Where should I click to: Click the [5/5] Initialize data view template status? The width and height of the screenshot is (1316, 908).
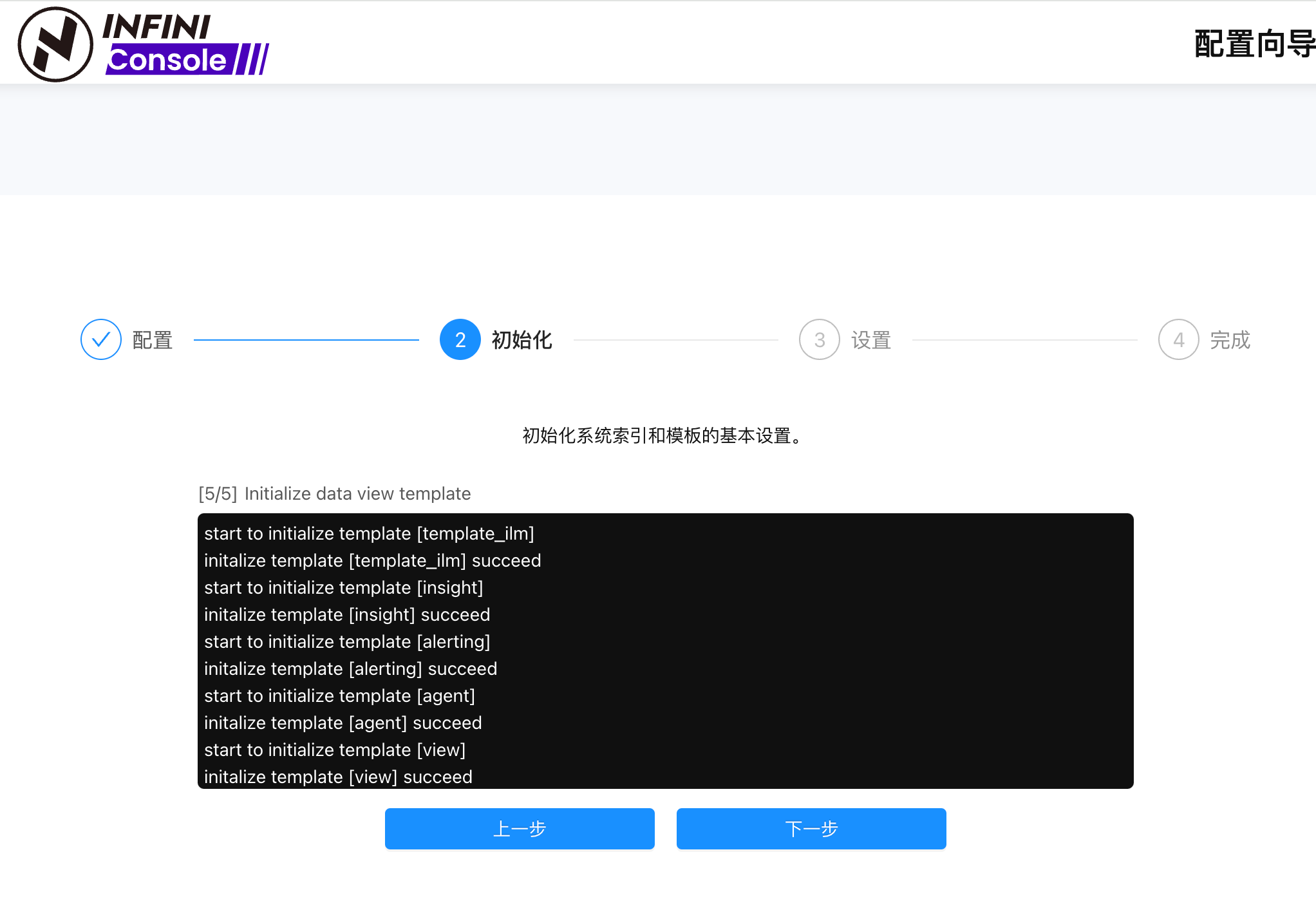(335, 494)
